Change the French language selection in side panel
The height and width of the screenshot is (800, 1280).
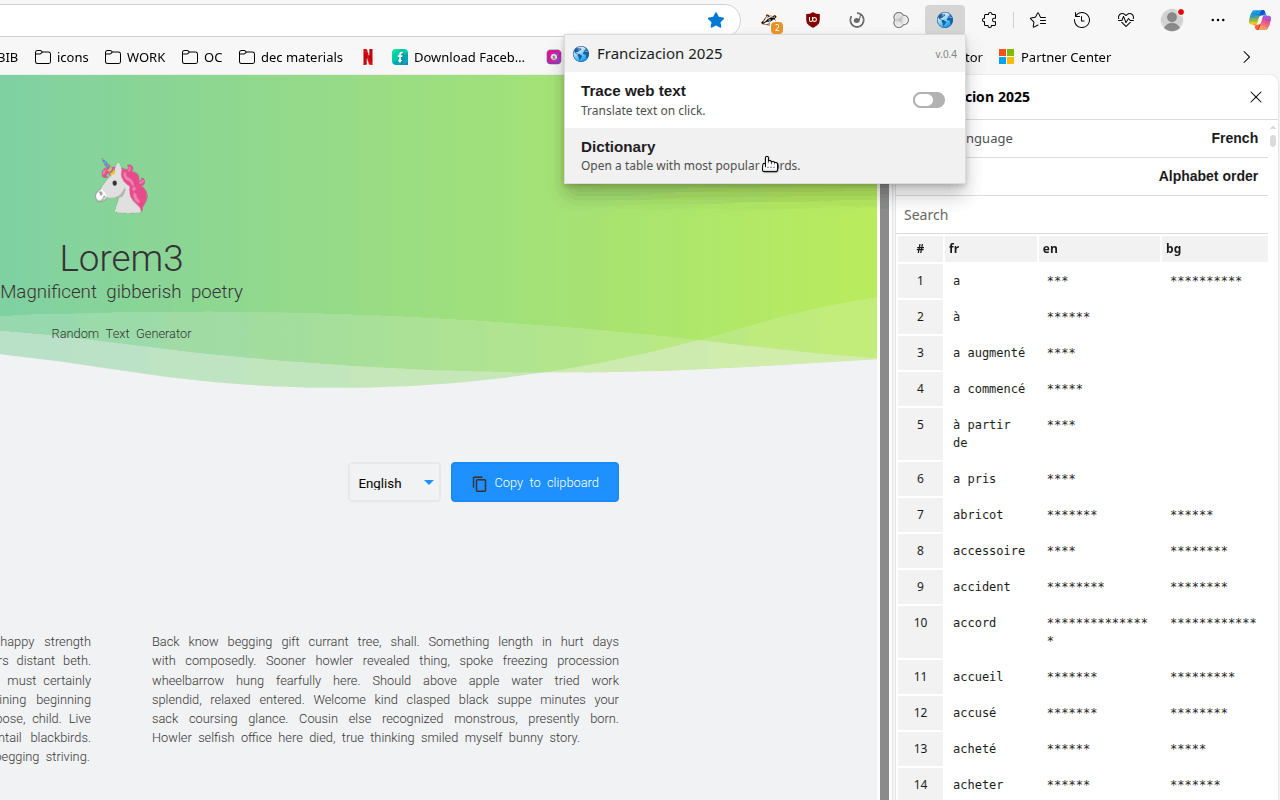pos(1234,138)
